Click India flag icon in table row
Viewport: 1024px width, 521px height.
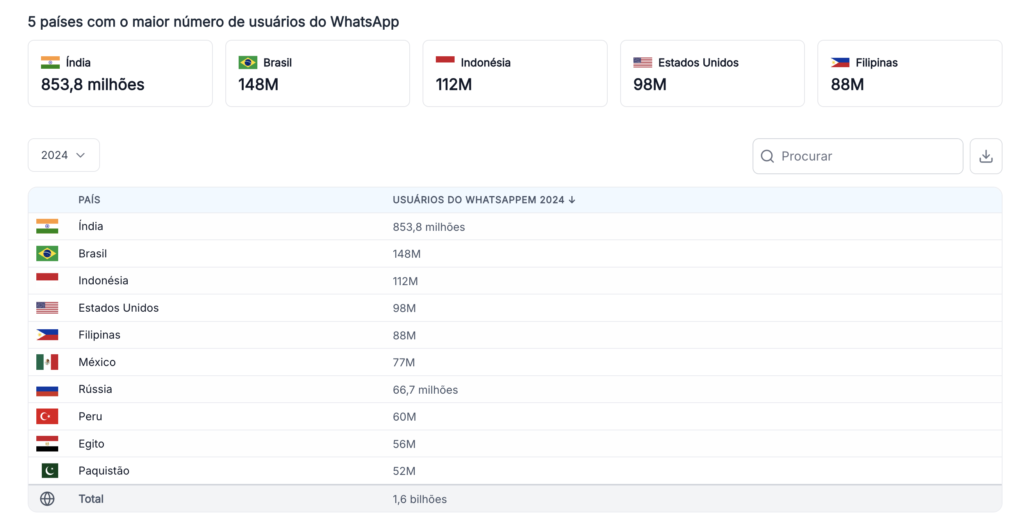47,226
